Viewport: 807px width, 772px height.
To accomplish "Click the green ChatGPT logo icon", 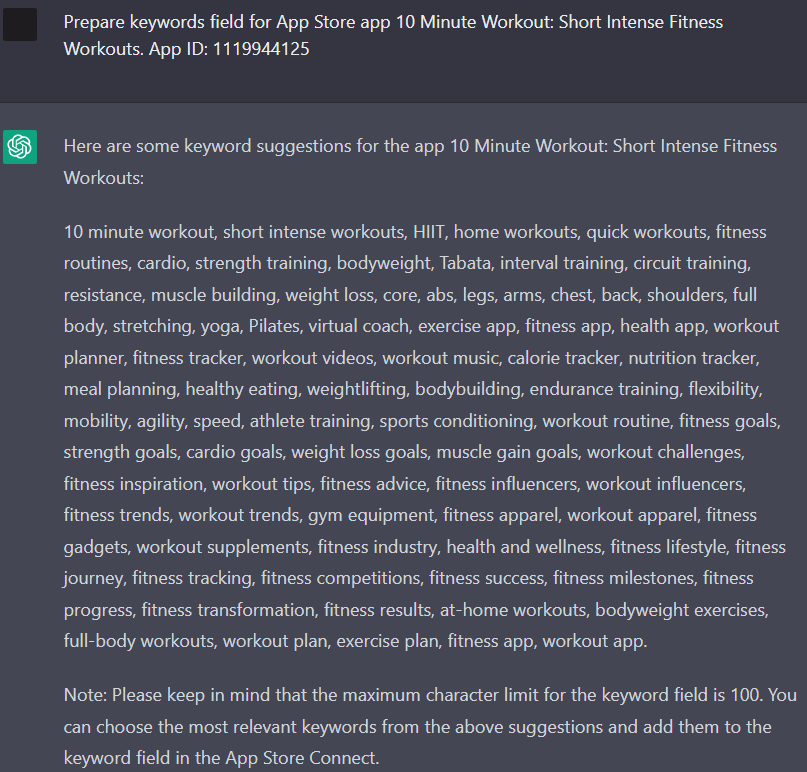I will (x=20, y=147).
